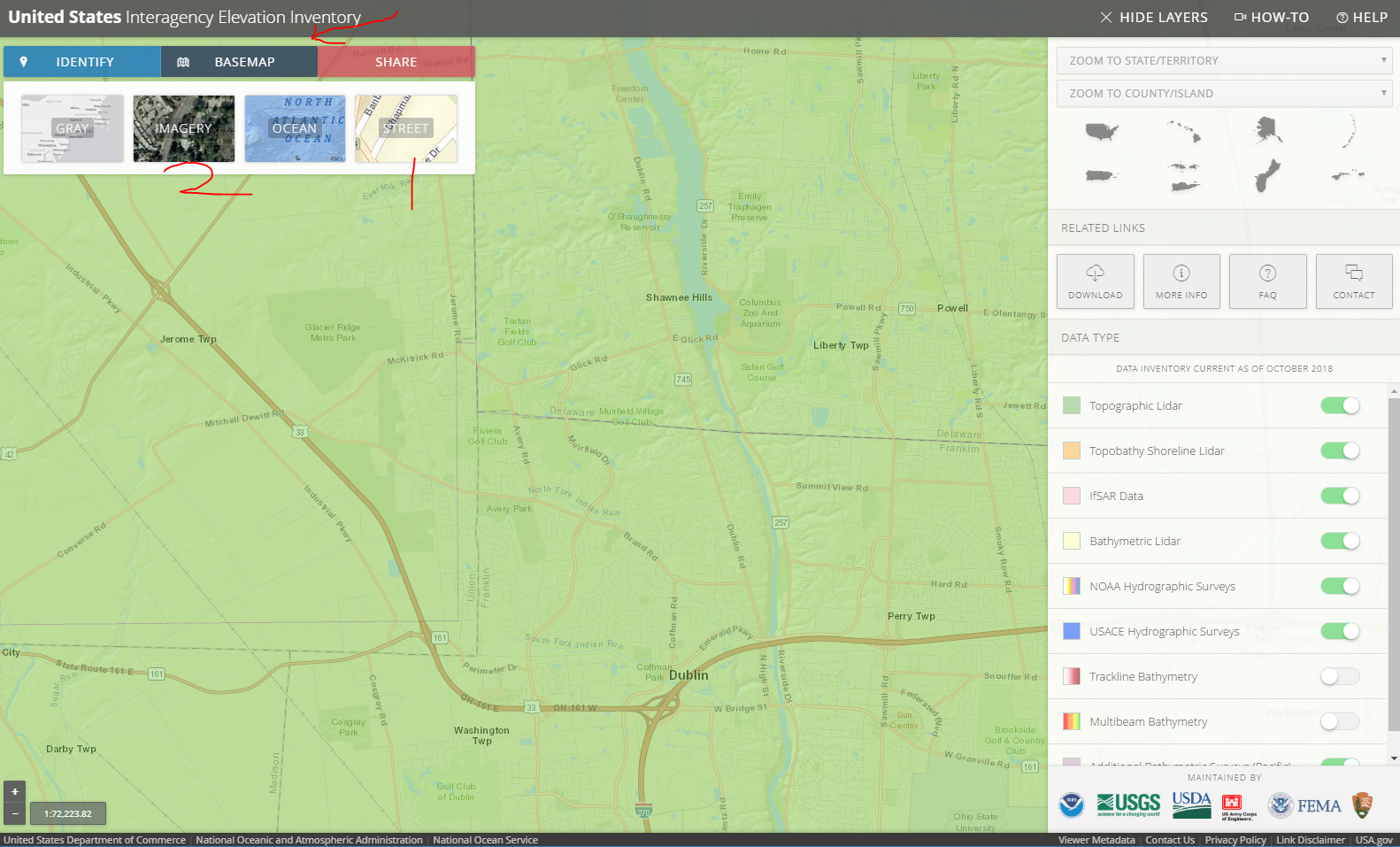Click the layer list scrollbar down arrow
Screen dimensions: 1400x847
tap(1395, 758)
